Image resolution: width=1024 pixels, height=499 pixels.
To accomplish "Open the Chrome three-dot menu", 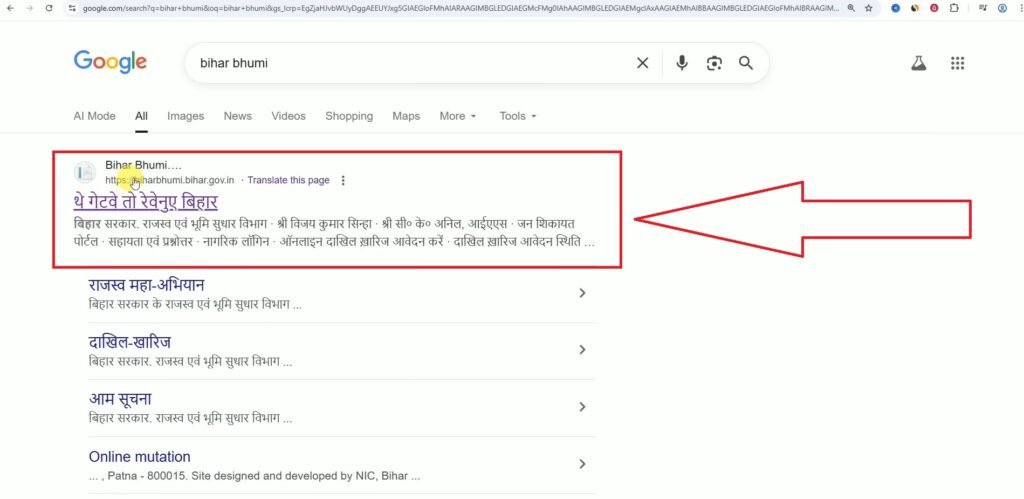I will click(x=1019, y=8).
